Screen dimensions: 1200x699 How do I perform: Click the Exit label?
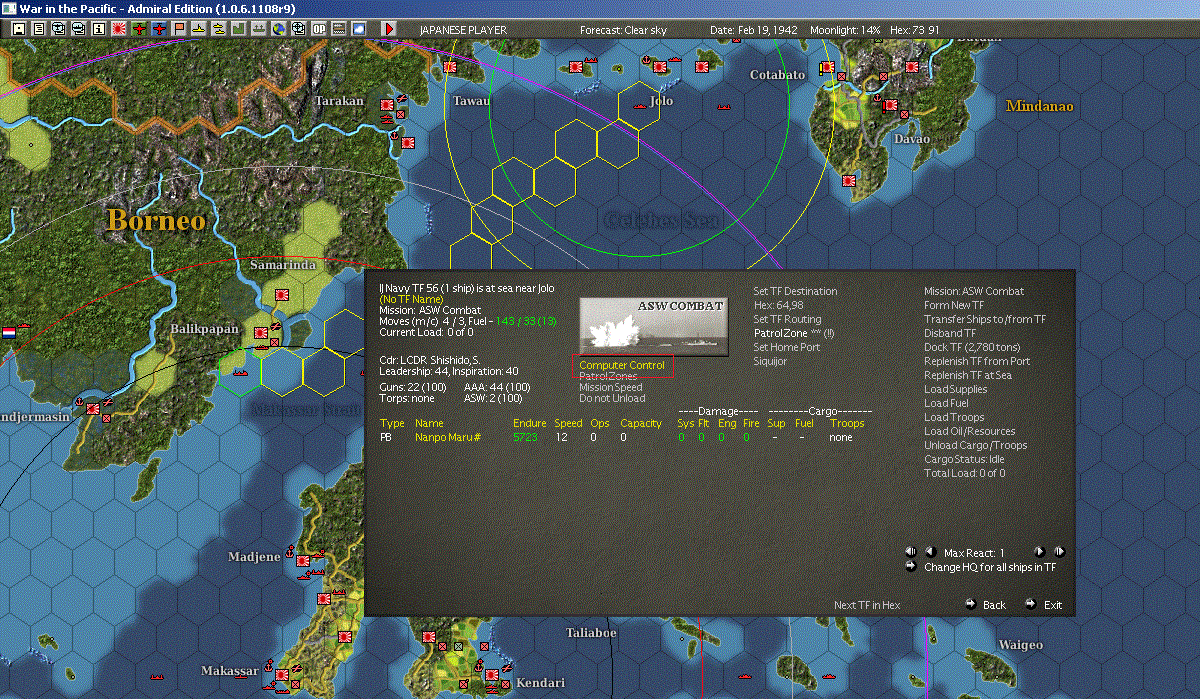pos(1053,605)
